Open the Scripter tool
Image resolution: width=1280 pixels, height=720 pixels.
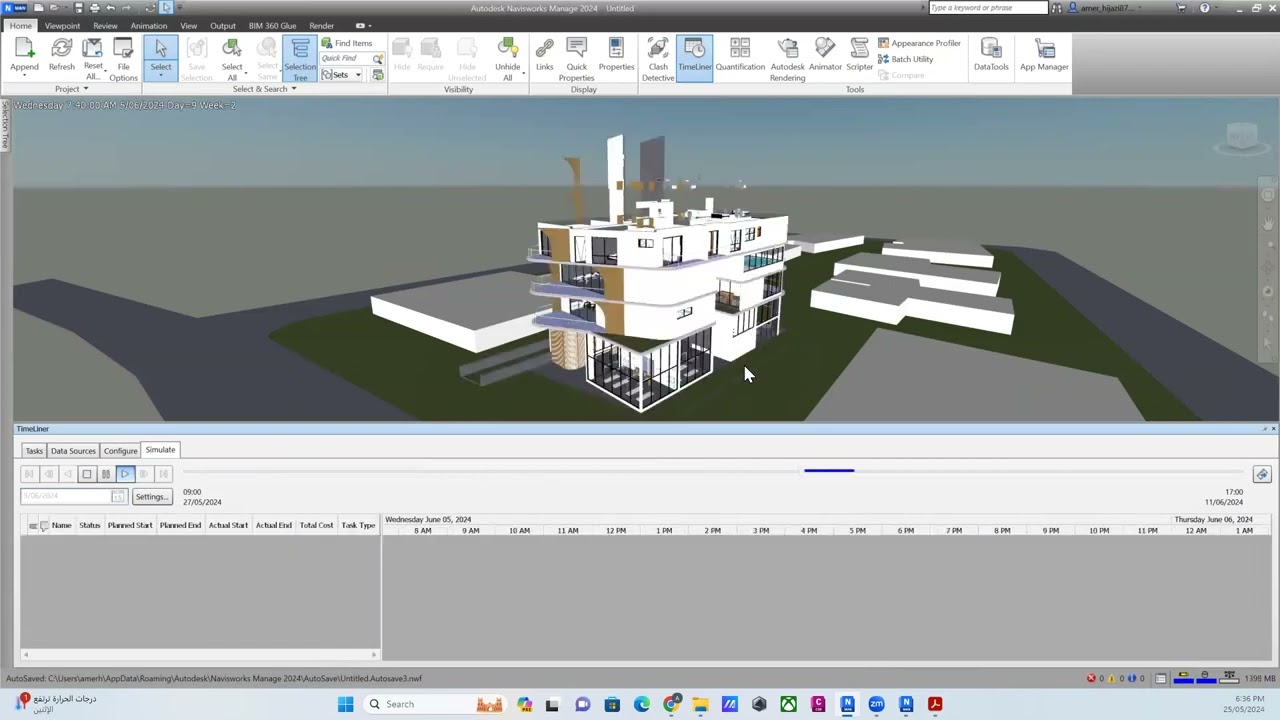click(860, 55)
